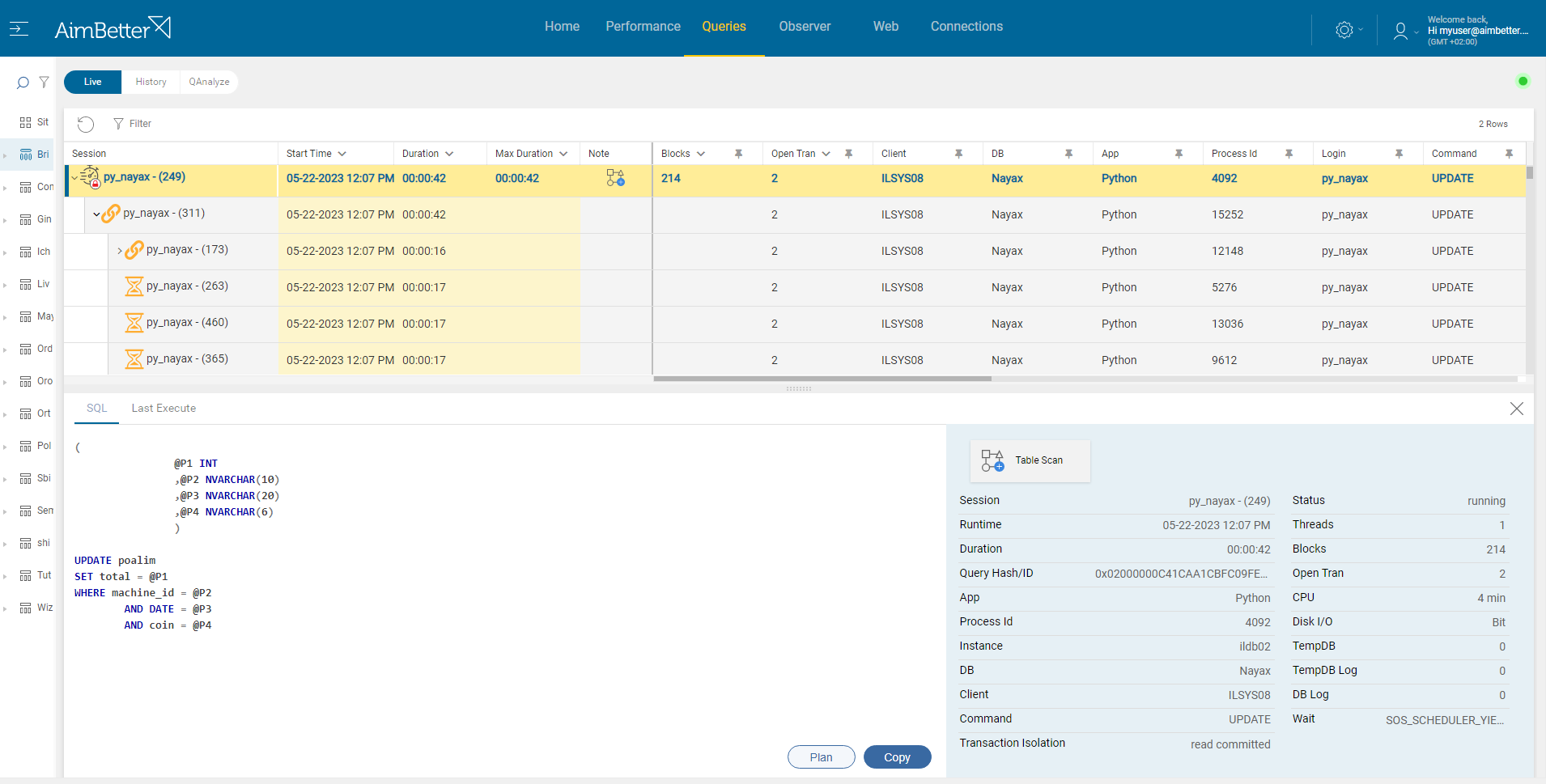The height and width of the screenshot is (784, 1546).
Task: Open the settings gear menu
Action: [1344, 30]
